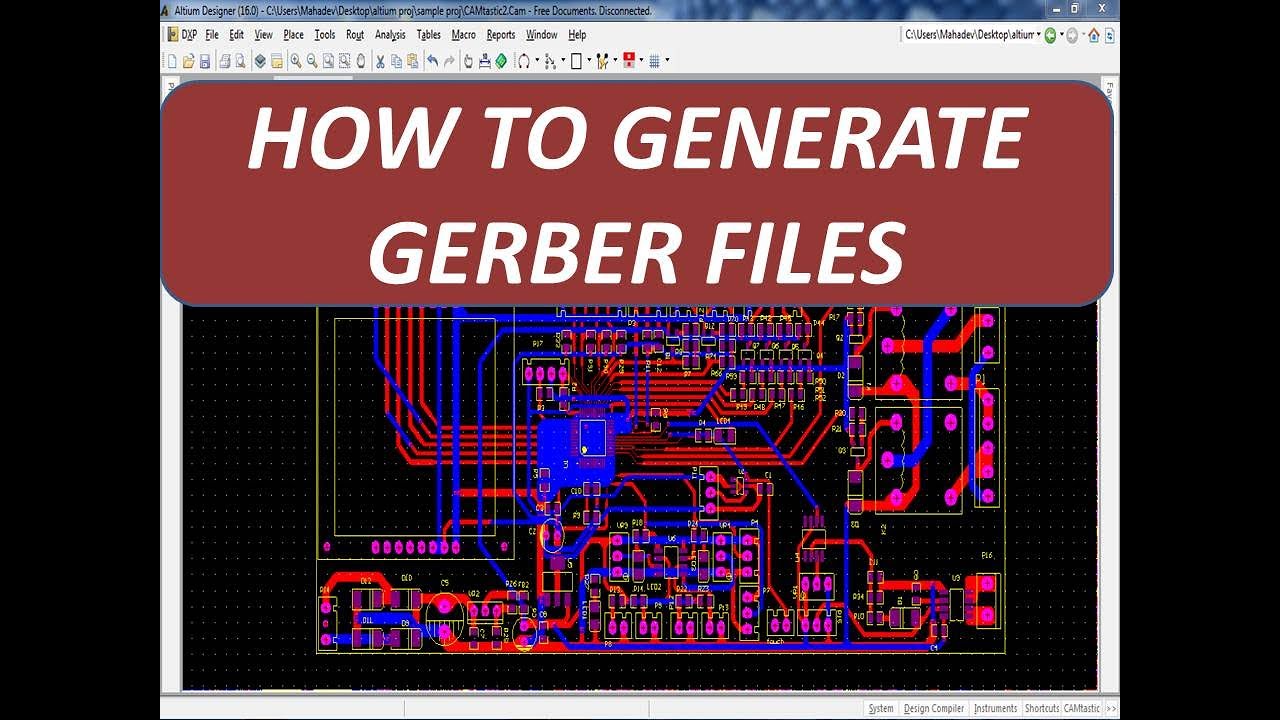Open Print Preview icon
Screen dimensions: 1280x720
pyautogui.click(x=240, y=61)
